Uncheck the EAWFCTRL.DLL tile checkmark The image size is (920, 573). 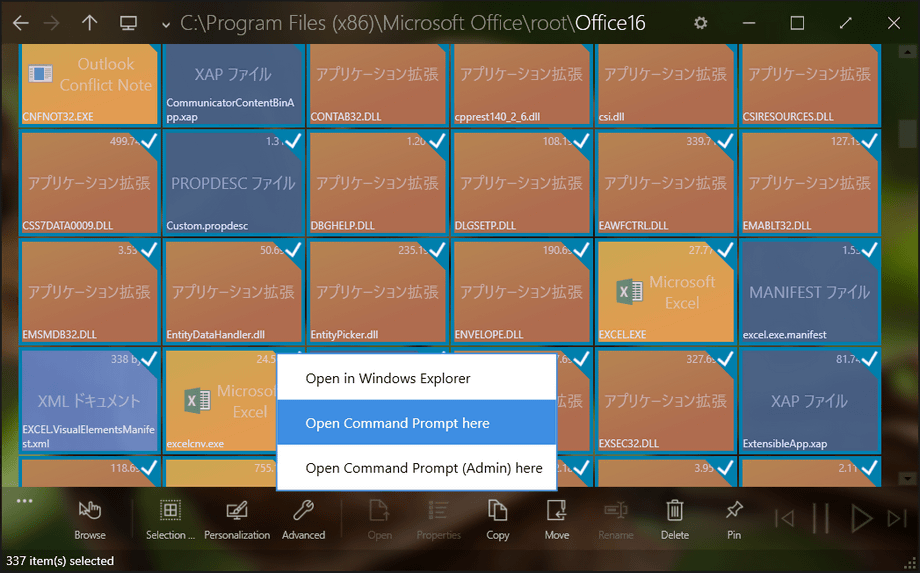point(725,141)
